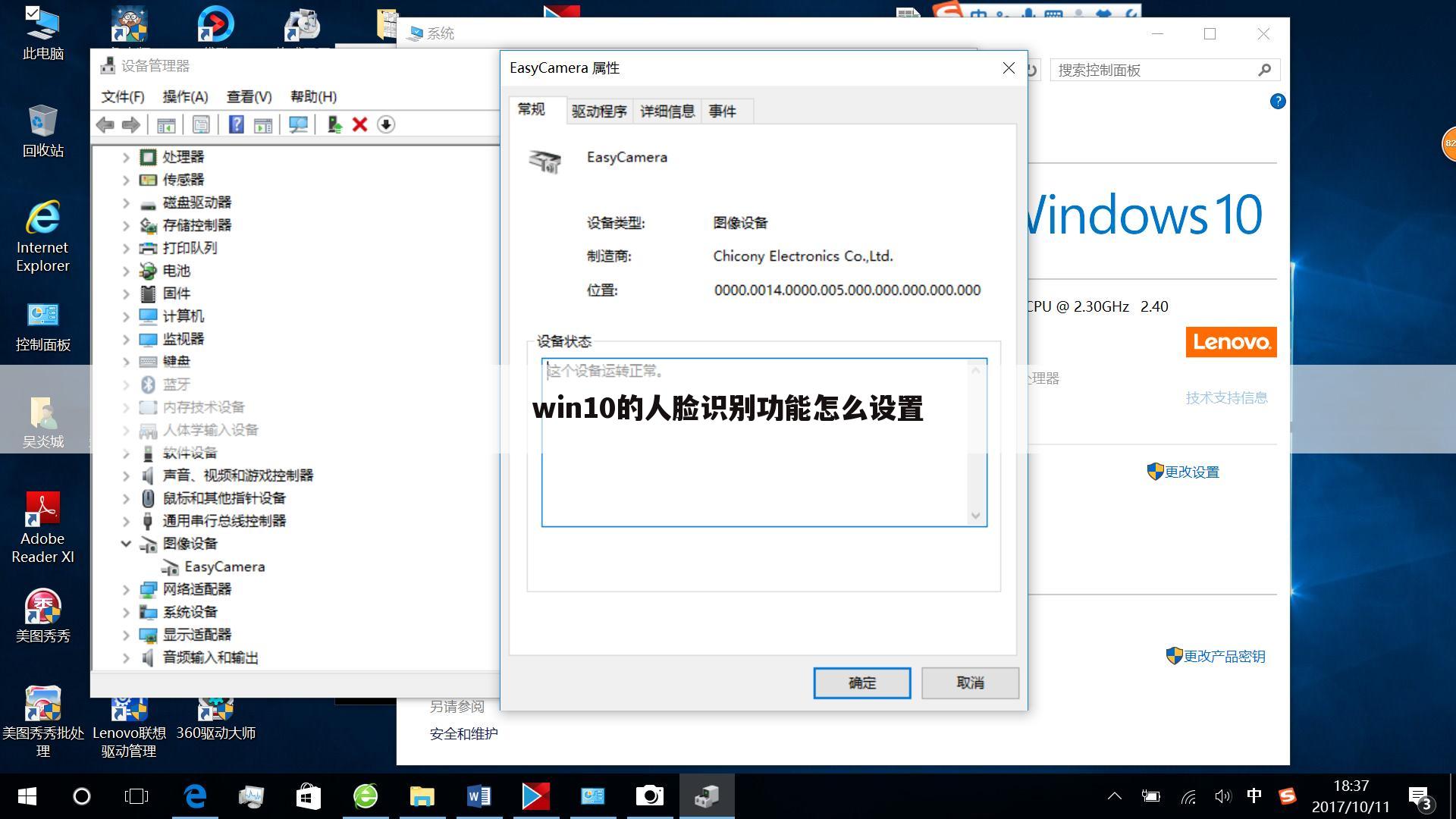This screenshot has height=819, width=1456.
Task: Close the EasyCamera 属性 dialog
Action: point(1009,68)
